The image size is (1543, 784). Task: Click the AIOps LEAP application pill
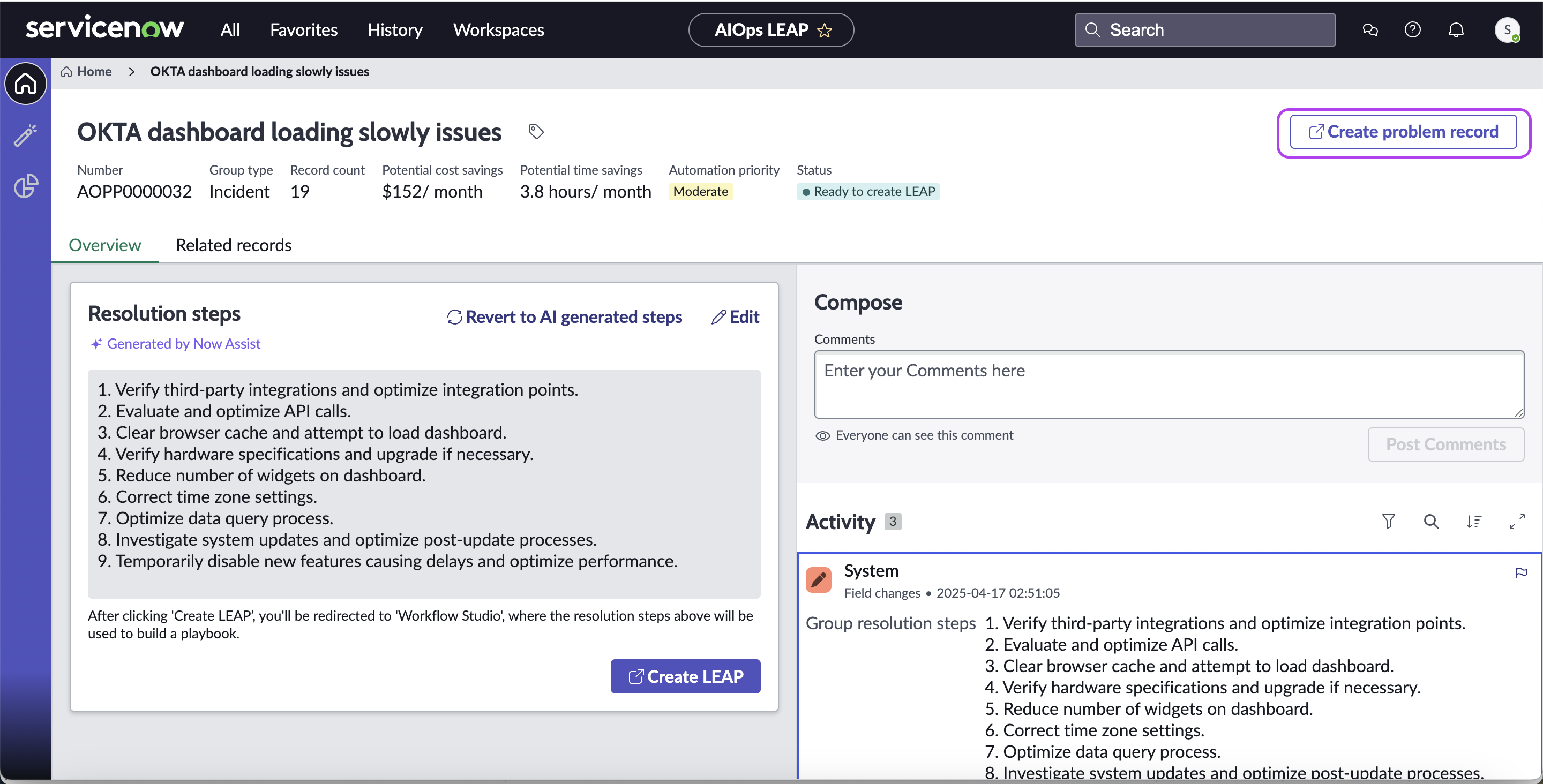coord(771,30)
